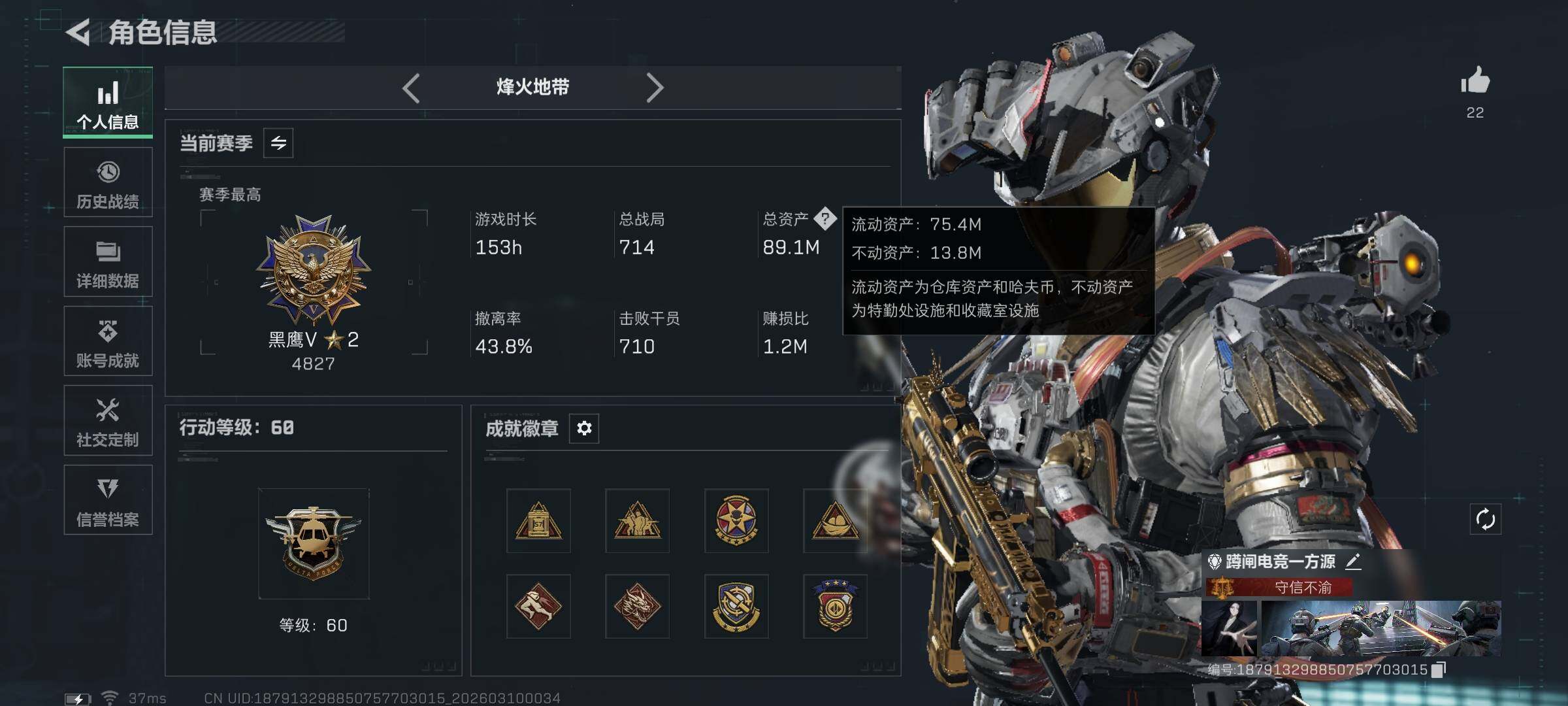Switch to the previous mode with left chevron
The image size is (1568, 706).
[x=411, y=88]
